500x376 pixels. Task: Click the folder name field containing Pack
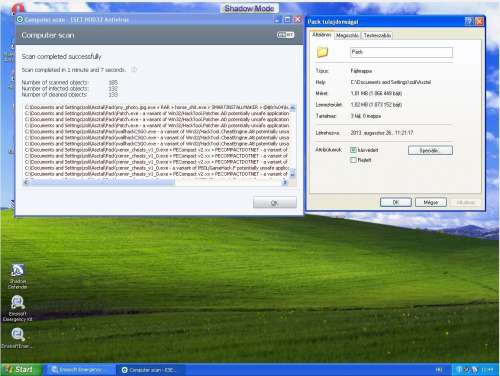click(401, 52)
